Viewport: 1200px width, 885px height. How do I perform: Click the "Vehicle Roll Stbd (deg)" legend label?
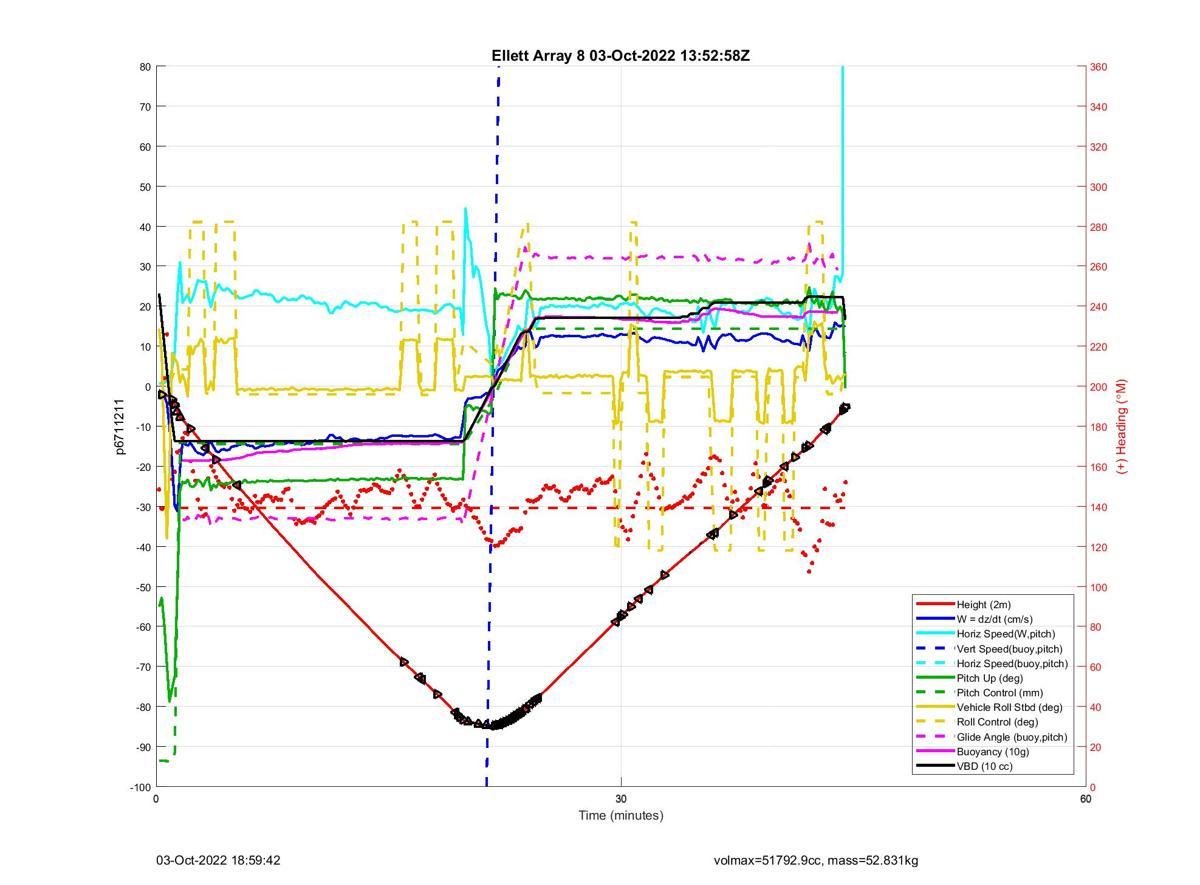1010,707
